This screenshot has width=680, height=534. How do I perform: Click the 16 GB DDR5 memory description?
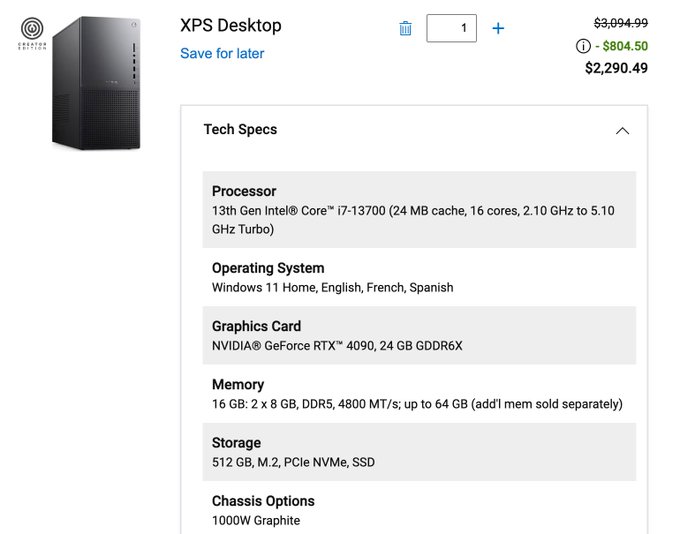417,404
